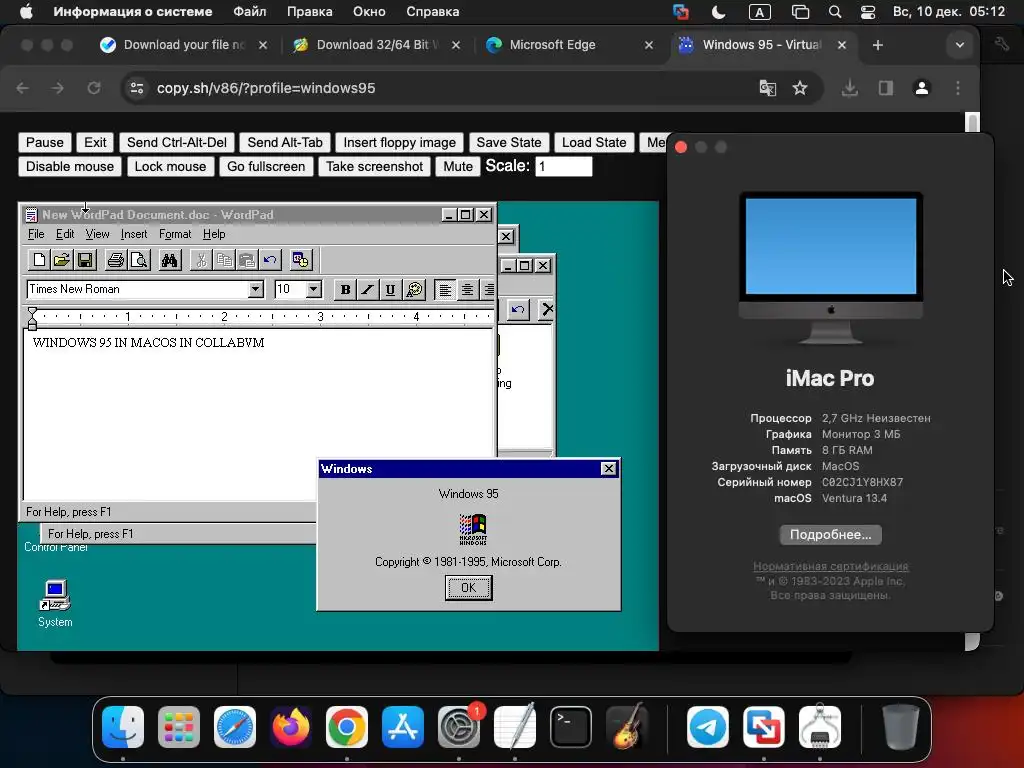
Task: Toggle Bold formatting in WordPad
Action: 345,289
